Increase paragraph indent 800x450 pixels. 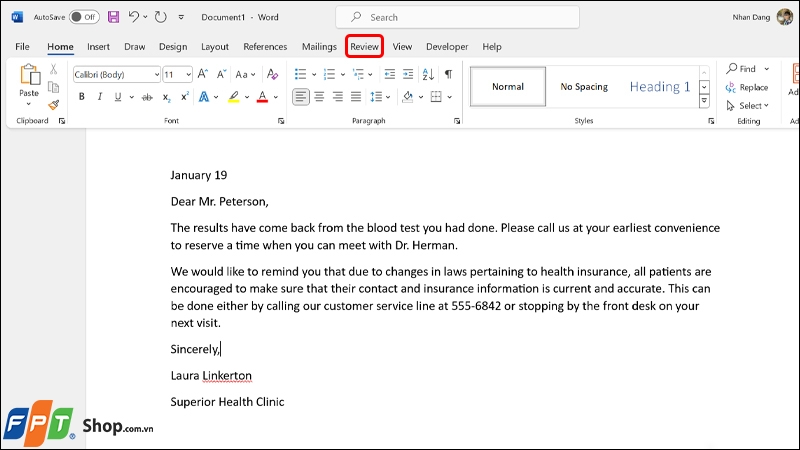click(408, 74)
